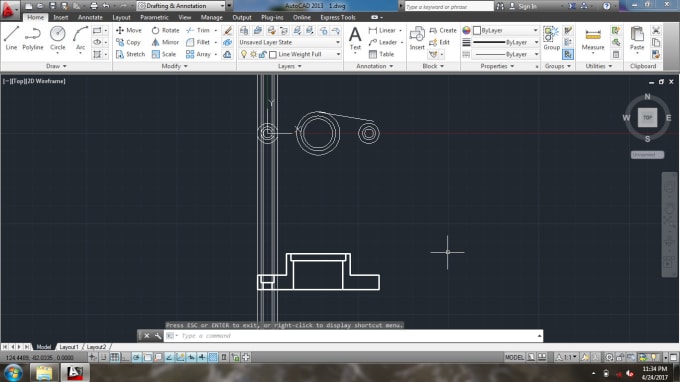Viewport: 680px width, 382px height.
Task: Expand the Draw panel
Action: click(x=56, y=66)
